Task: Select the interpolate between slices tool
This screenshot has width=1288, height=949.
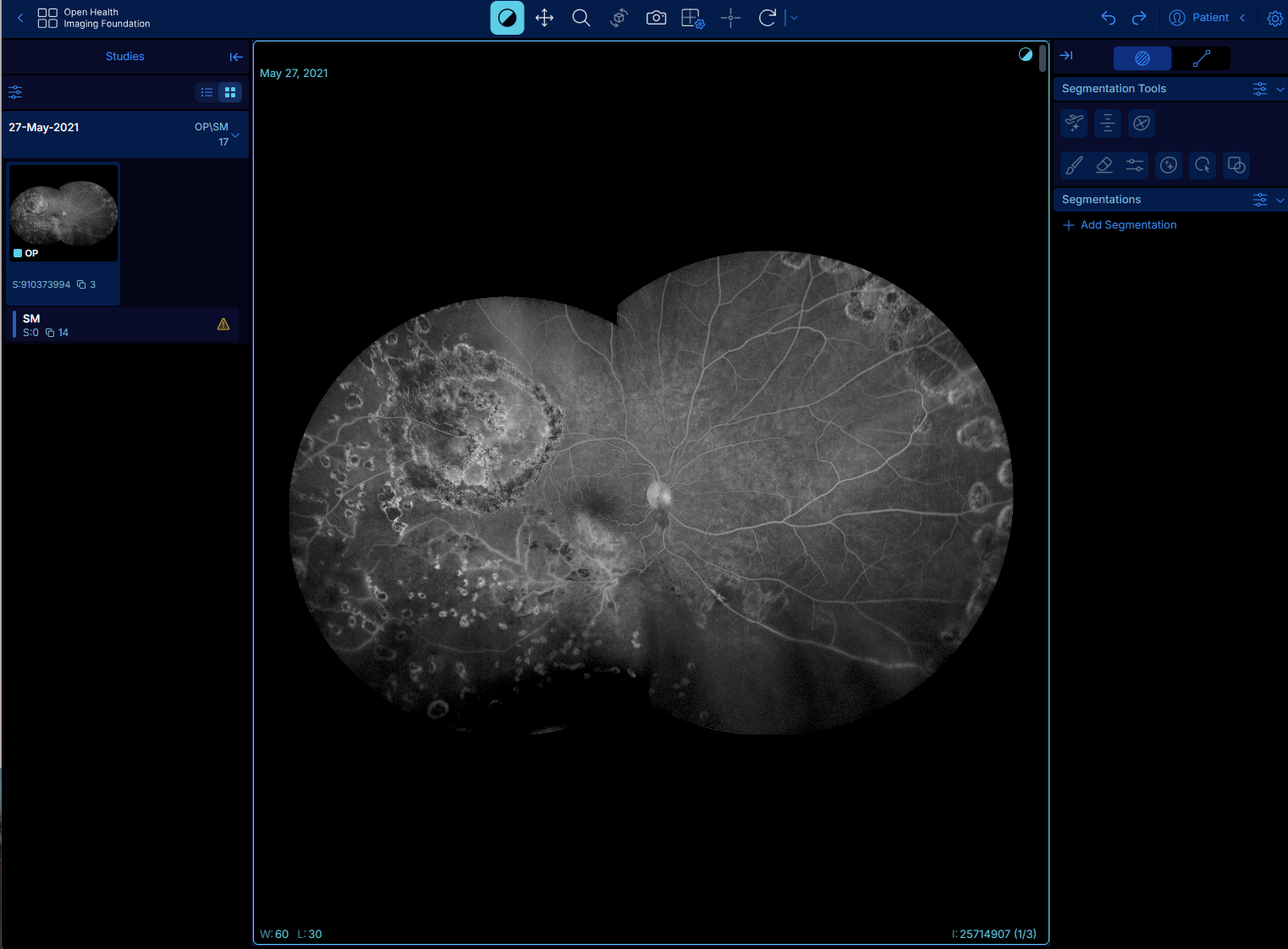Action: pos(1108,124)
